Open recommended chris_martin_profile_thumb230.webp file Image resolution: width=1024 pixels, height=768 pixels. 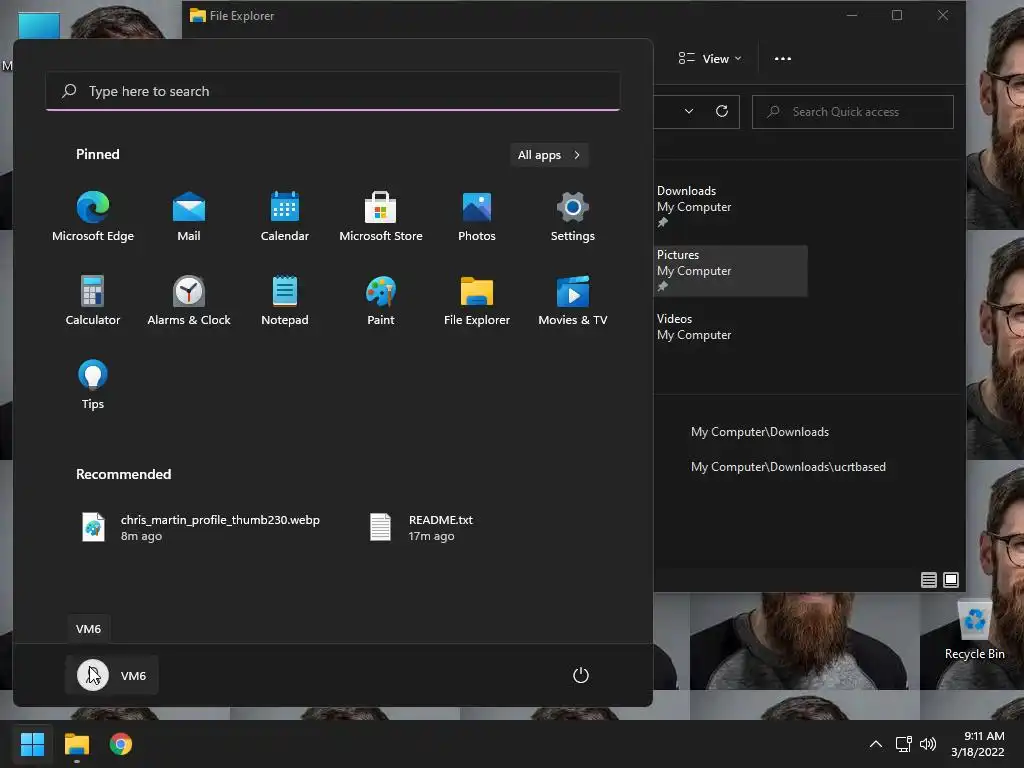coord(202,528)
